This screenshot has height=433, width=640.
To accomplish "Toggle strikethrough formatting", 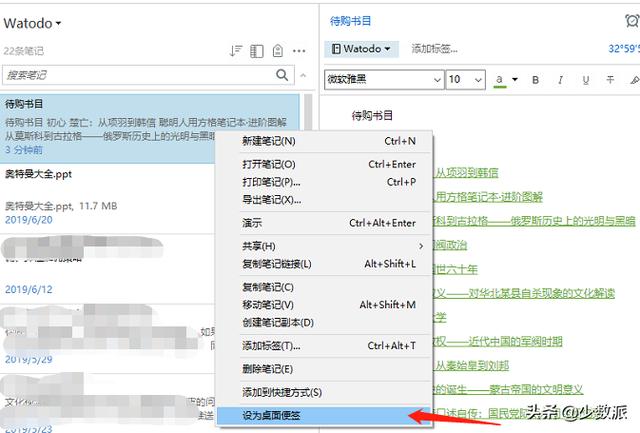I will [610, 80].
